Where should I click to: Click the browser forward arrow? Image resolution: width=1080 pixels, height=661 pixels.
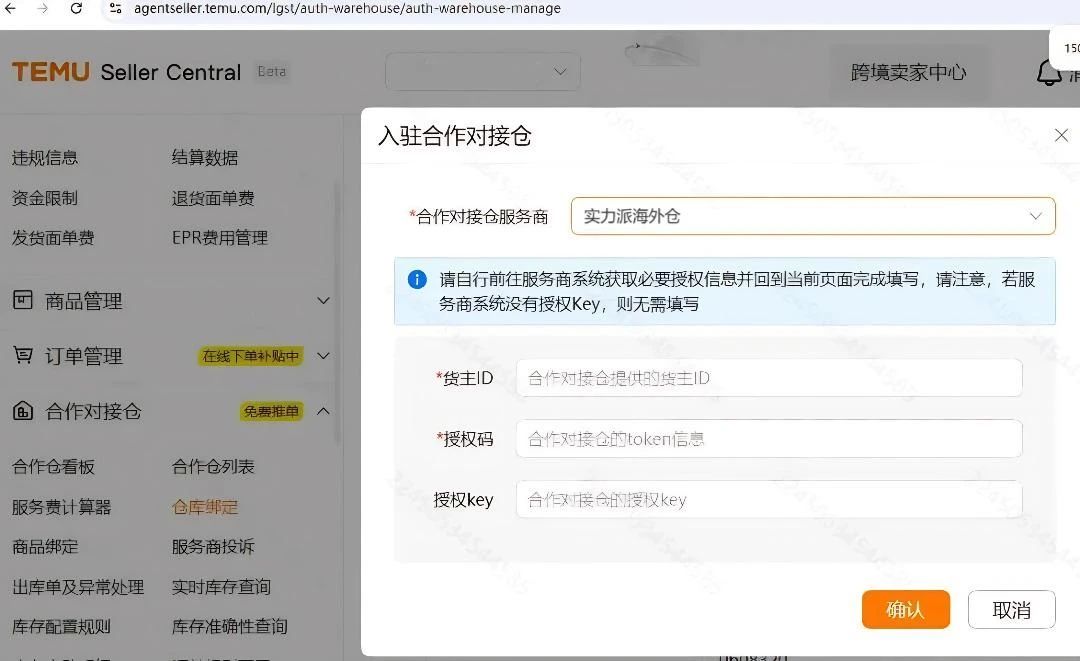click(43, 8)
